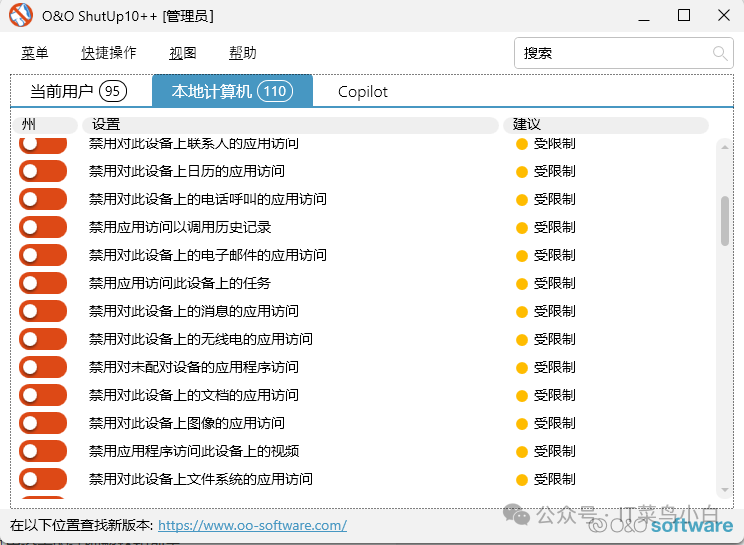Select the text 禁用对此设备上的无线电的应用访问
This screenshot has width=744, height=545.
201,339
